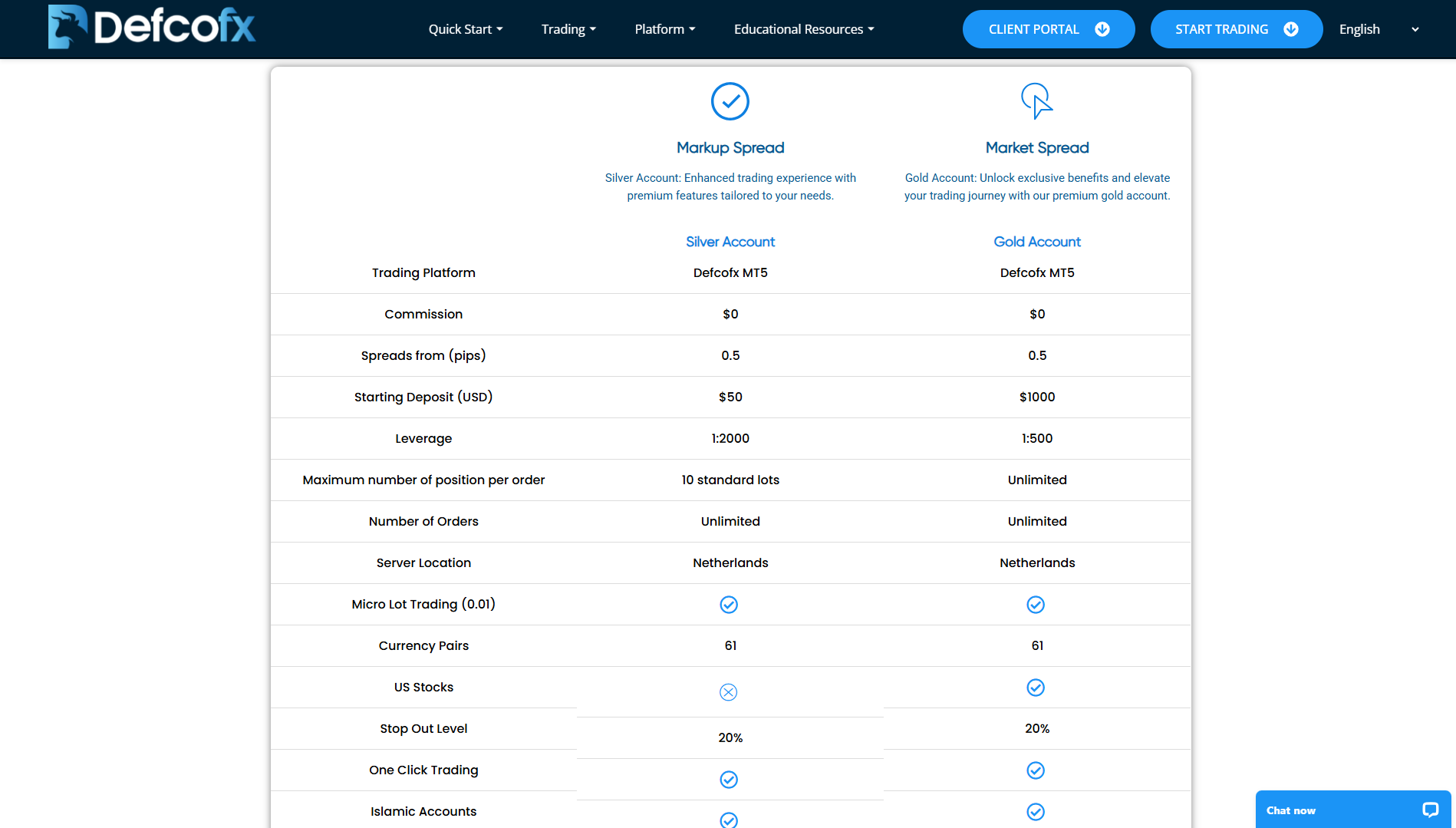Click the Stop Out Level label
The image size is (1456, 828).
[423, 728]
